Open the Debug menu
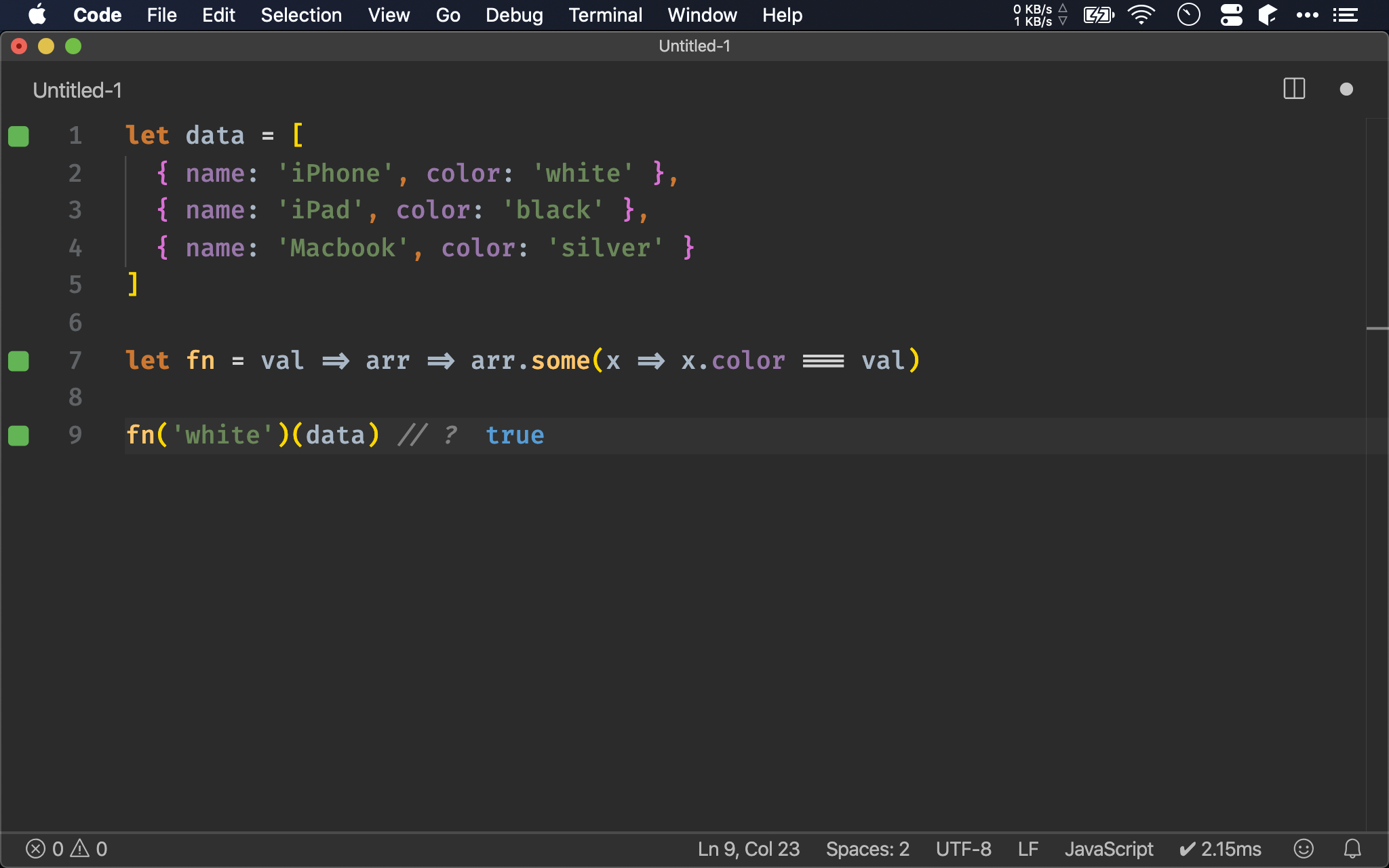The width and height of the screenshot is (1389, 868). pos(514,15)
